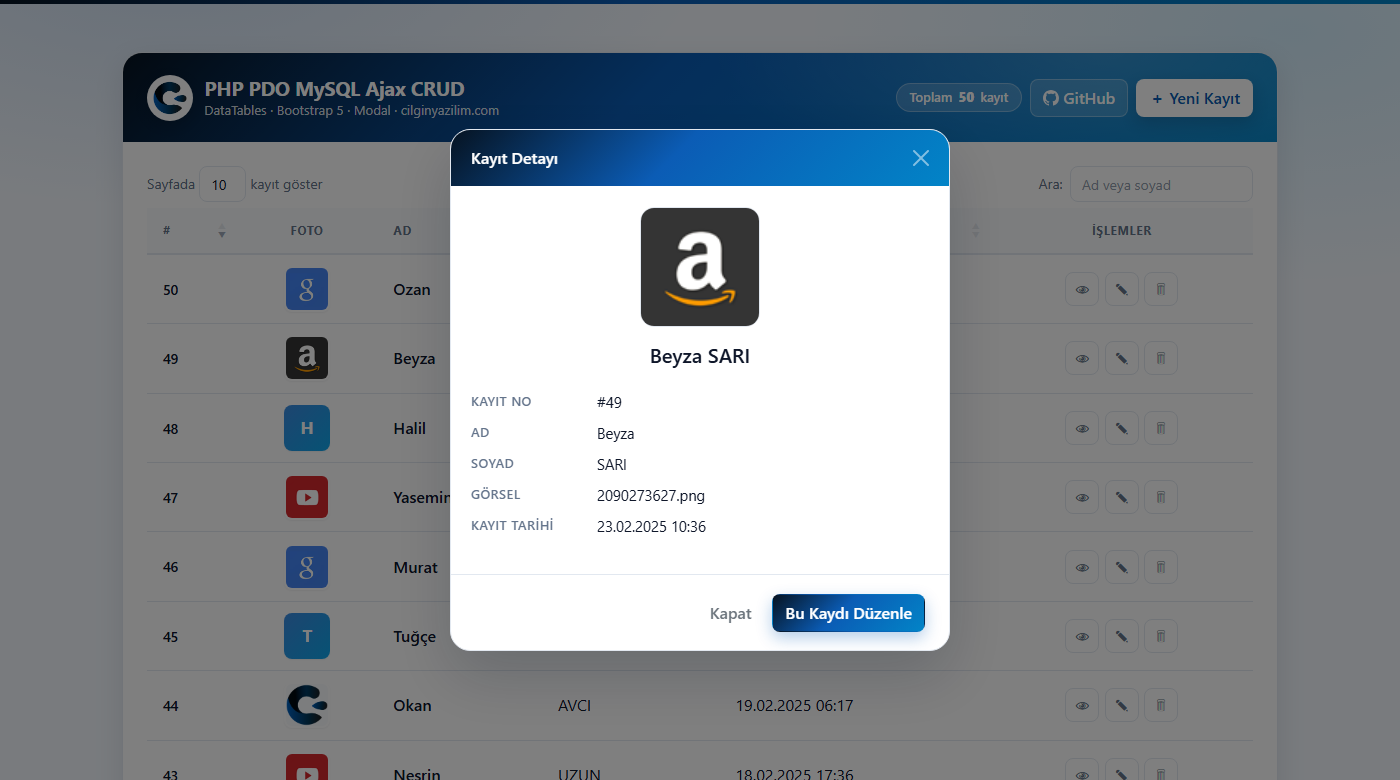The image size is (1400, 780).
Task: Click the Kayıt Detayı modal title
Action: point(514,159)
